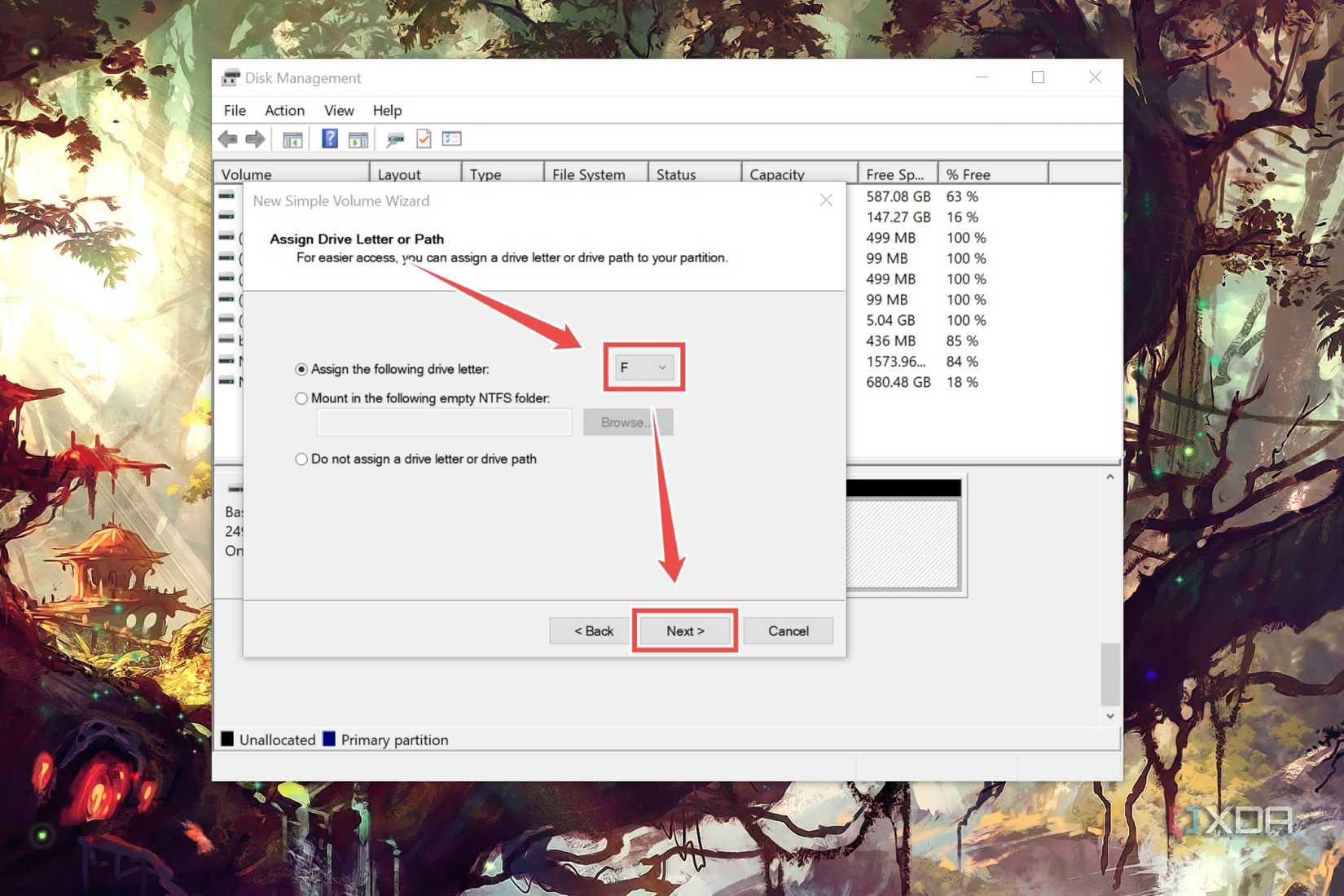
Task: Click the Properties checkmark toolbar icon
Action: (424, 138)
